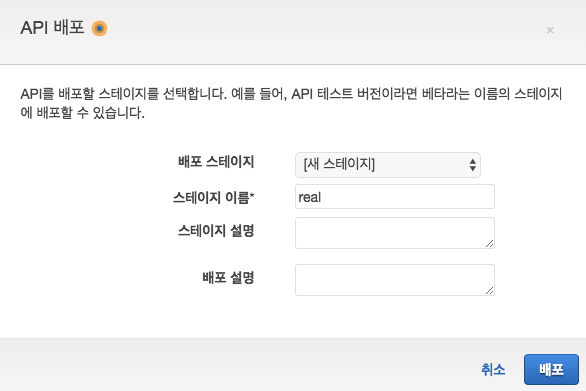Click the 배포 설명 field label
This screenshot has width=586, height=391.
coord(228,278)
